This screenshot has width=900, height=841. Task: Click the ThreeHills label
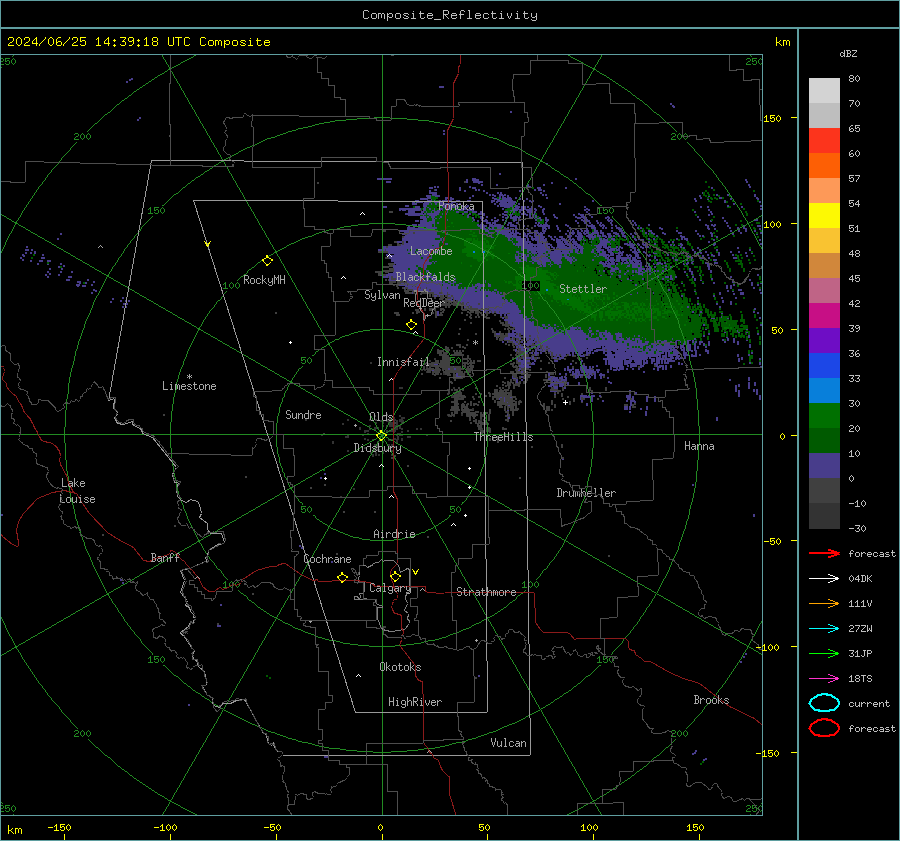pyautogui.click(x=503, y=437)
